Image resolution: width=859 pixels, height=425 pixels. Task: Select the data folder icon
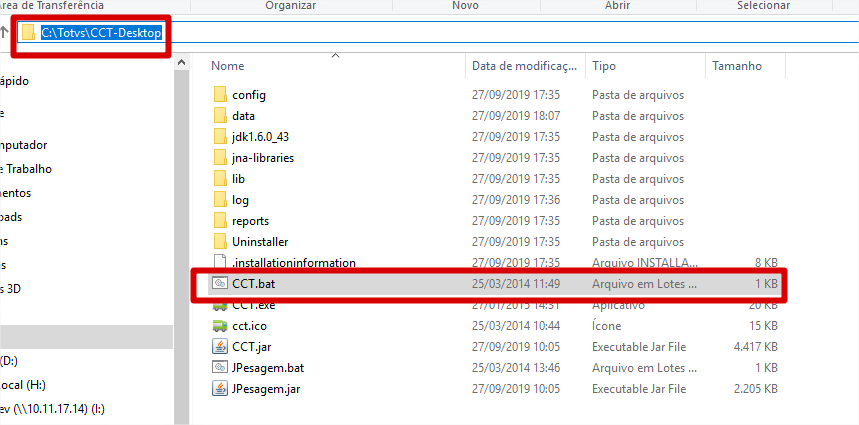pyautogui.click(x=220, y=116)
